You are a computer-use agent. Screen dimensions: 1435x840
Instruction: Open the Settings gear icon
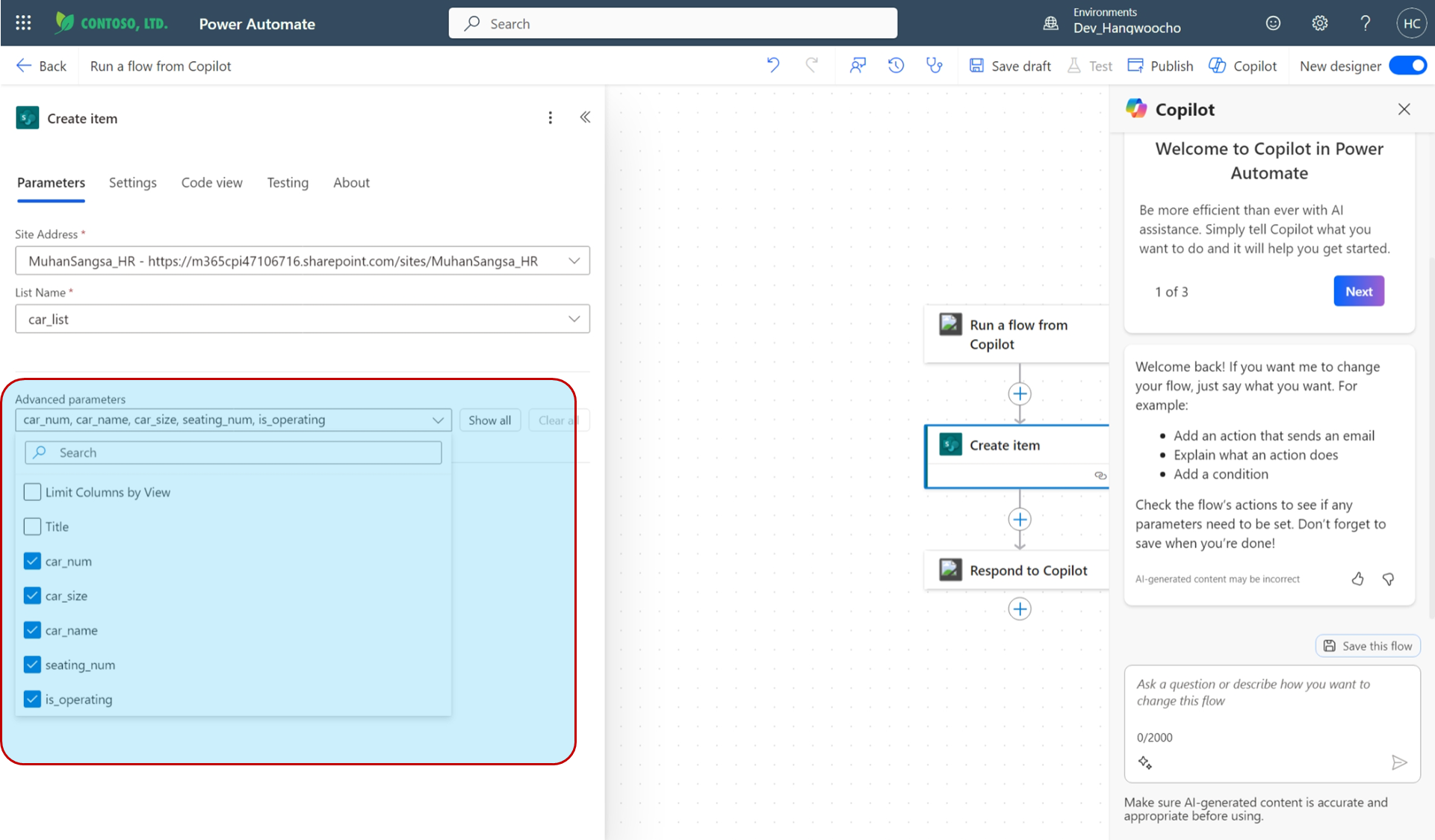[1319, 23]
